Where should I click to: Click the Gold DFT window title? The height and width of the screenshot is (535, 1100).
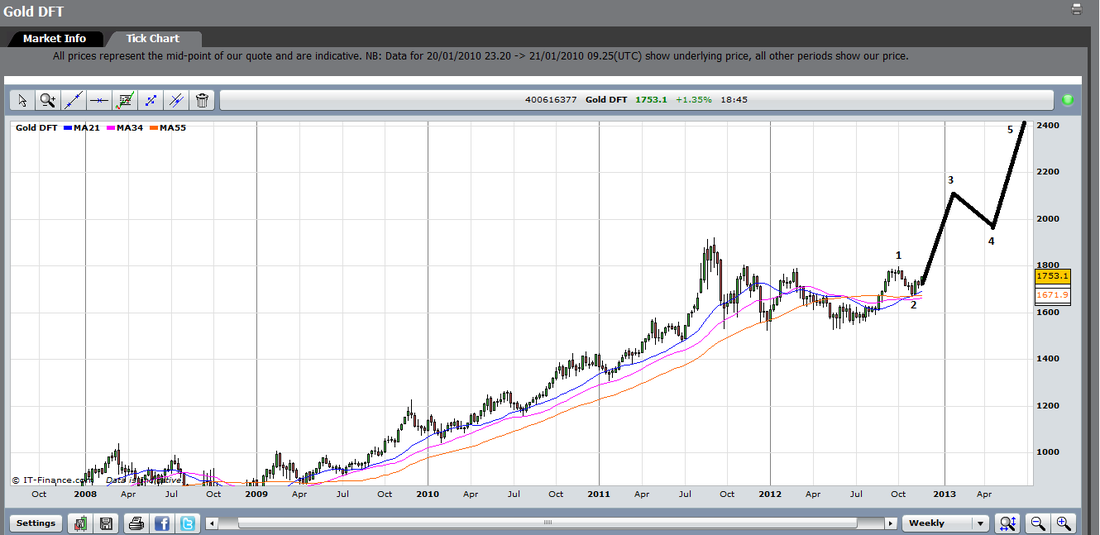[x=34, y=11]
